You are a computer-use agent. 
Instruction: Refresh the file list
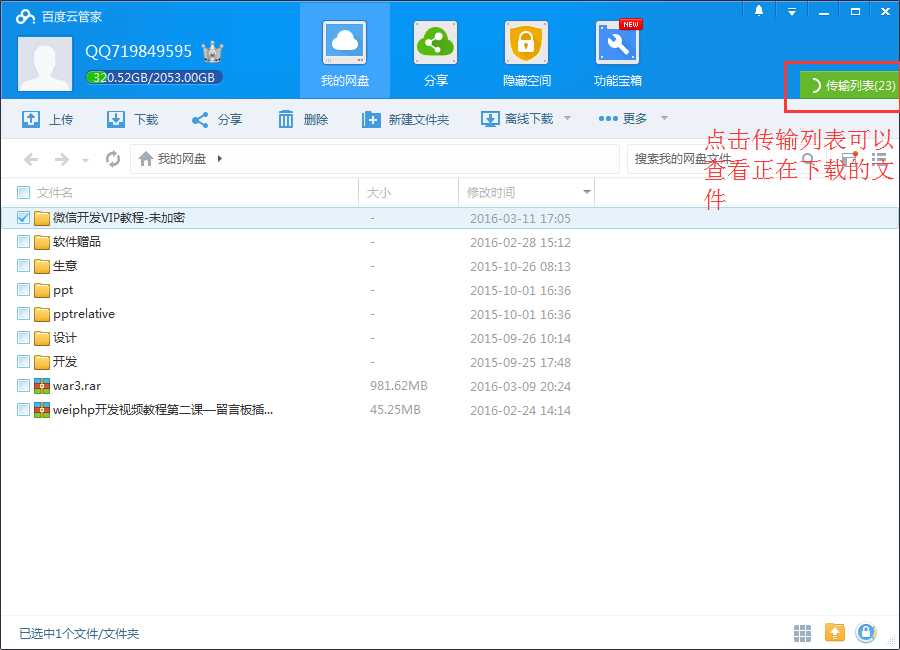click(112, 158)
